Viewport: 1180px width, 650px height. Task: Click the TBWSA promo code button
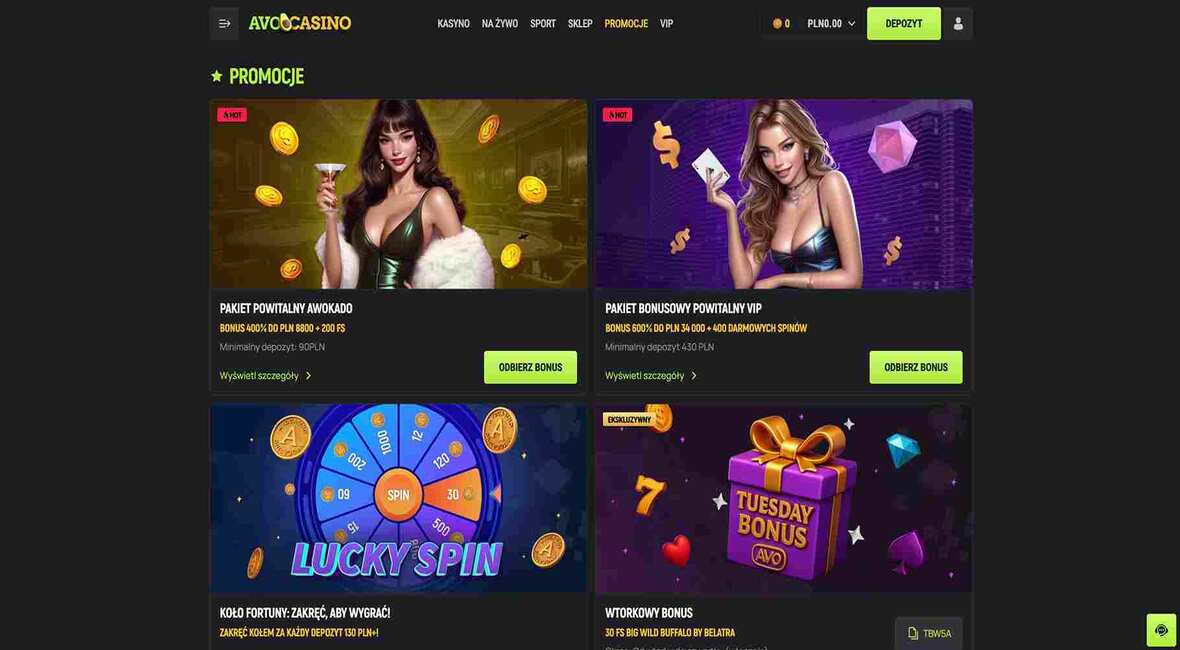[x=929, y=633]
